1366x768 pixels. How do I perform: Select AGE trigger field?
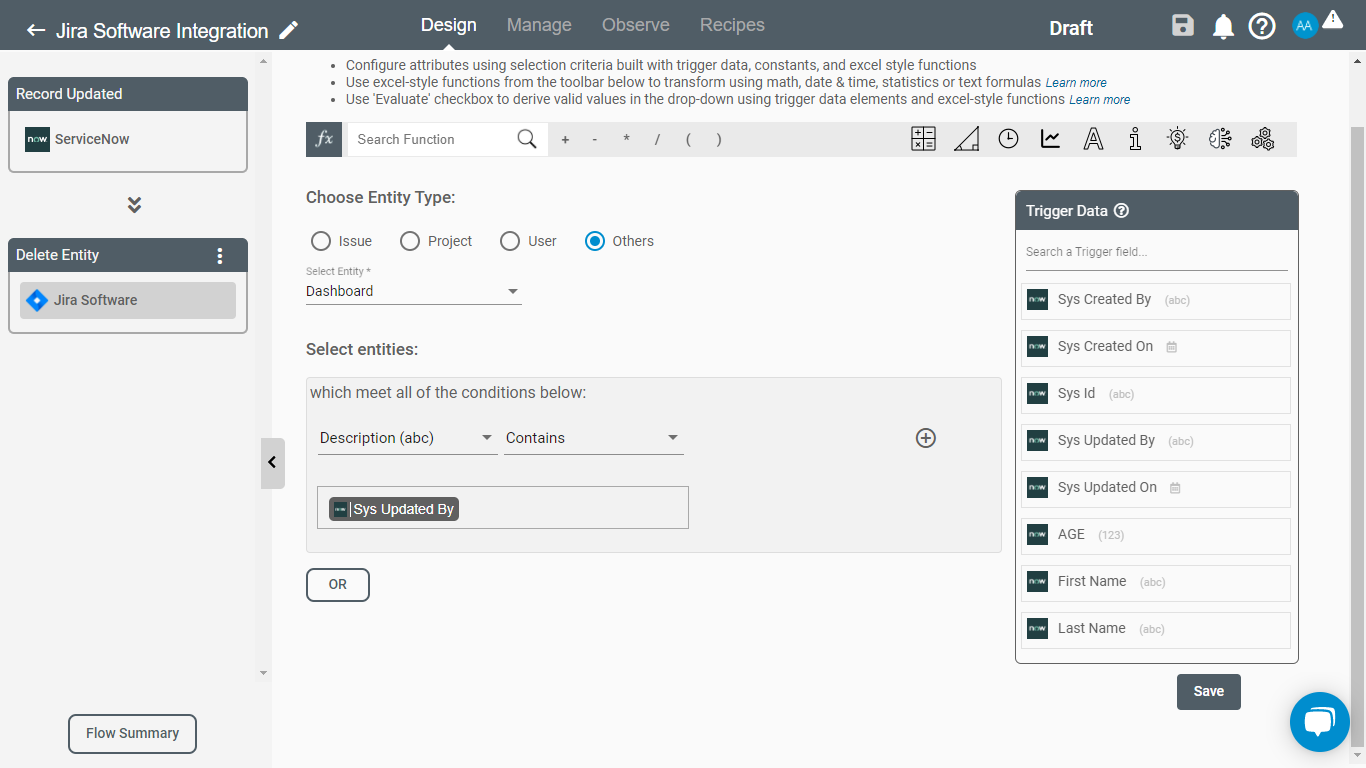1156,535
